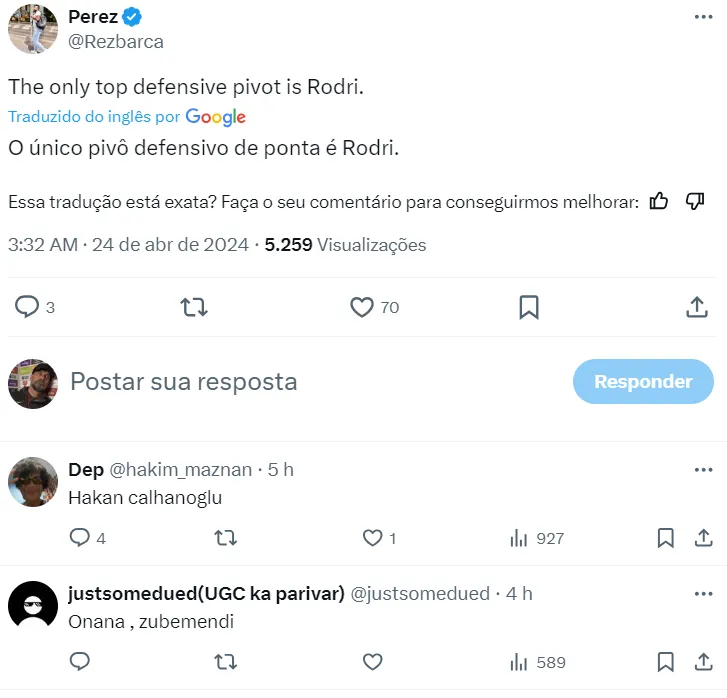Give thumbs up to the translation
The height and width of the screenshot is (698, 727).
pyautogui.click(x=659, y=201)
